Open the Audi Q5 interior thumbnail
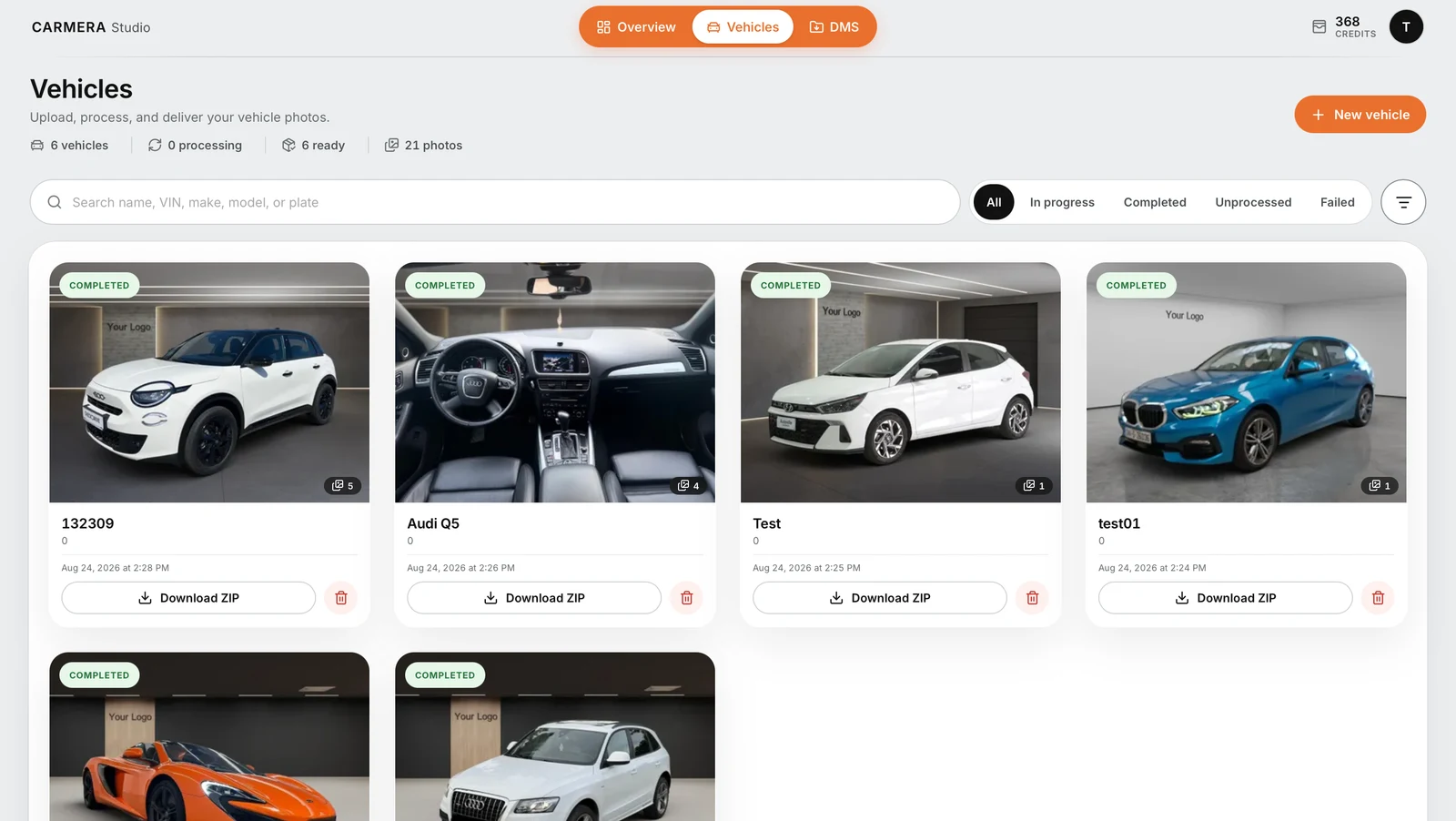 pyautogui.click(x=555, y=382)
